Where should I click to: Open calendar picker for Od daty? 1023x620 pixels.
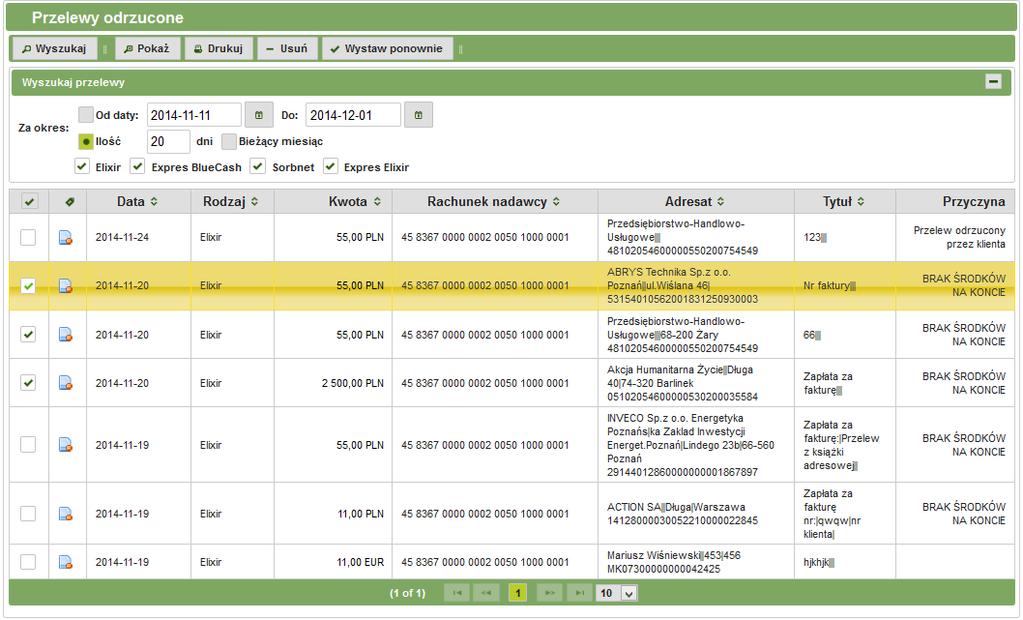point(259,115)
